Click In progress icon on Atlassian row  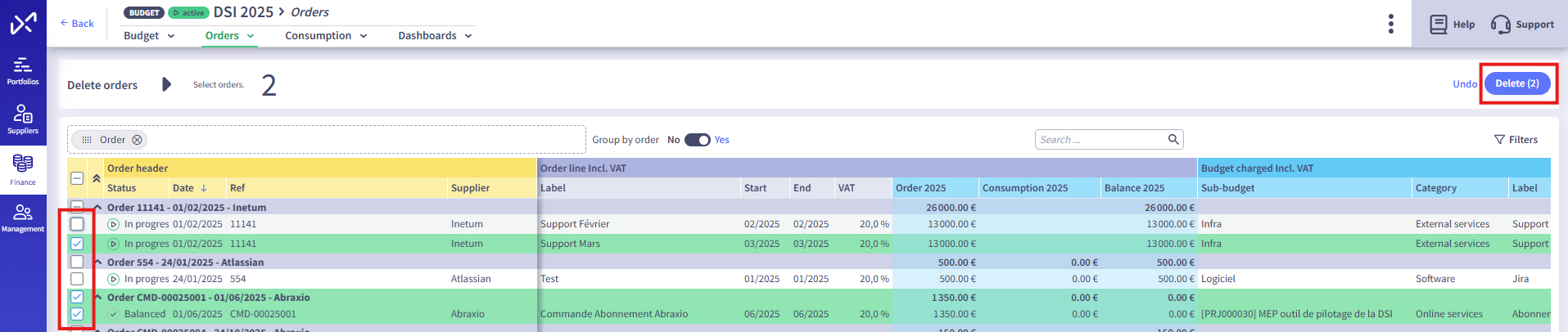114,279
